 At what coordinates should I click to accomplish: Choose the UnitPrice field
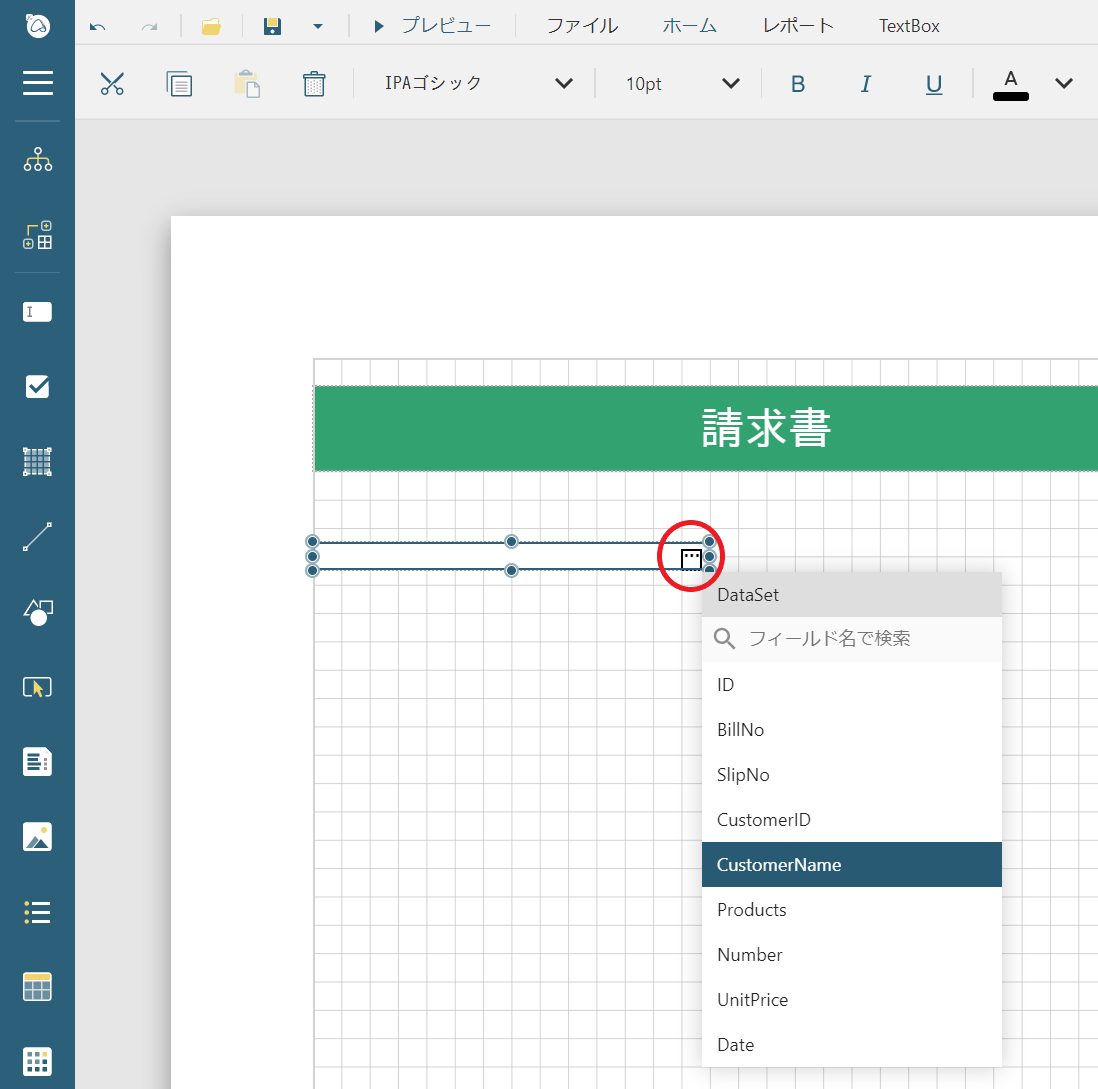tap(852, 999)
